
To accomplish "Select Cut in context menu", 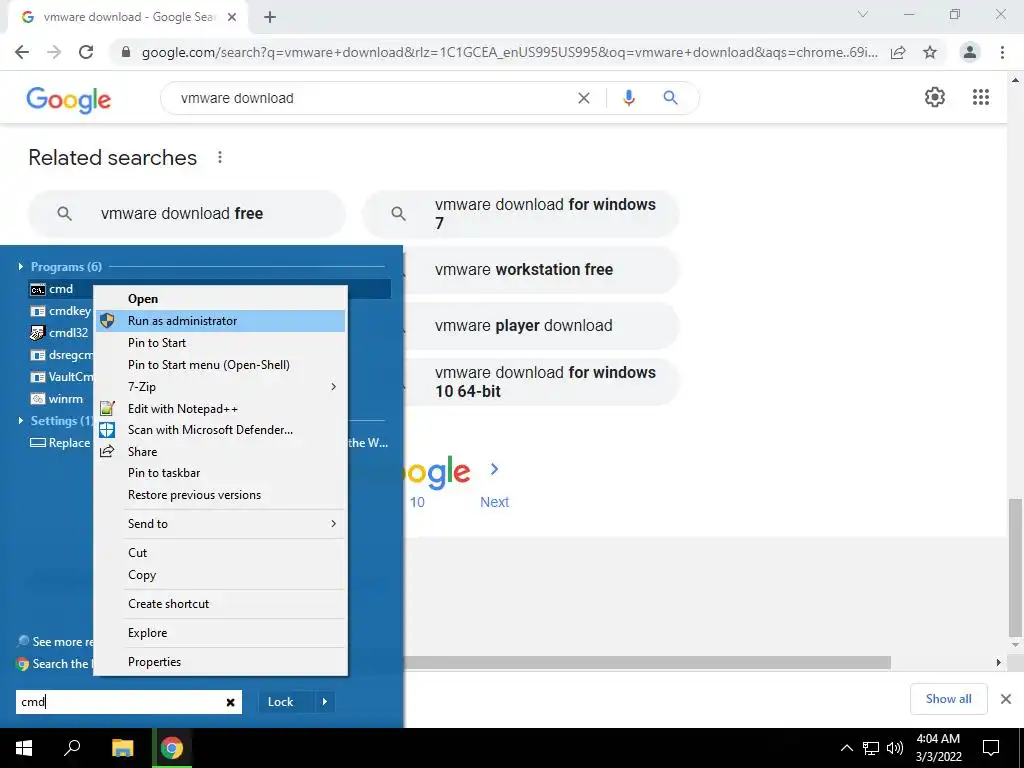I will click(221, 552).
